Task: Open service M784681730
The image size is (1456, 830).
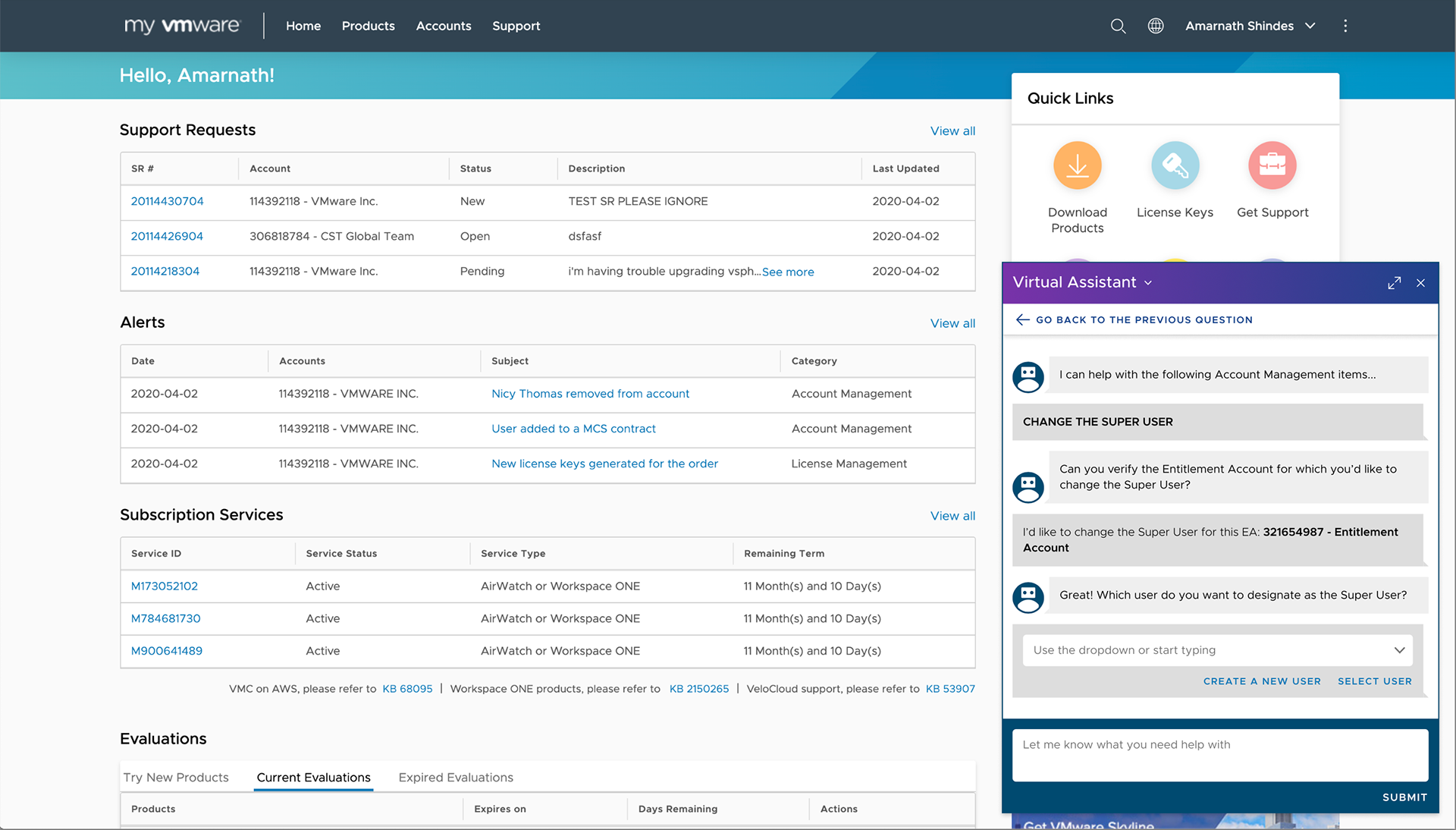Action: click(165, 618)
